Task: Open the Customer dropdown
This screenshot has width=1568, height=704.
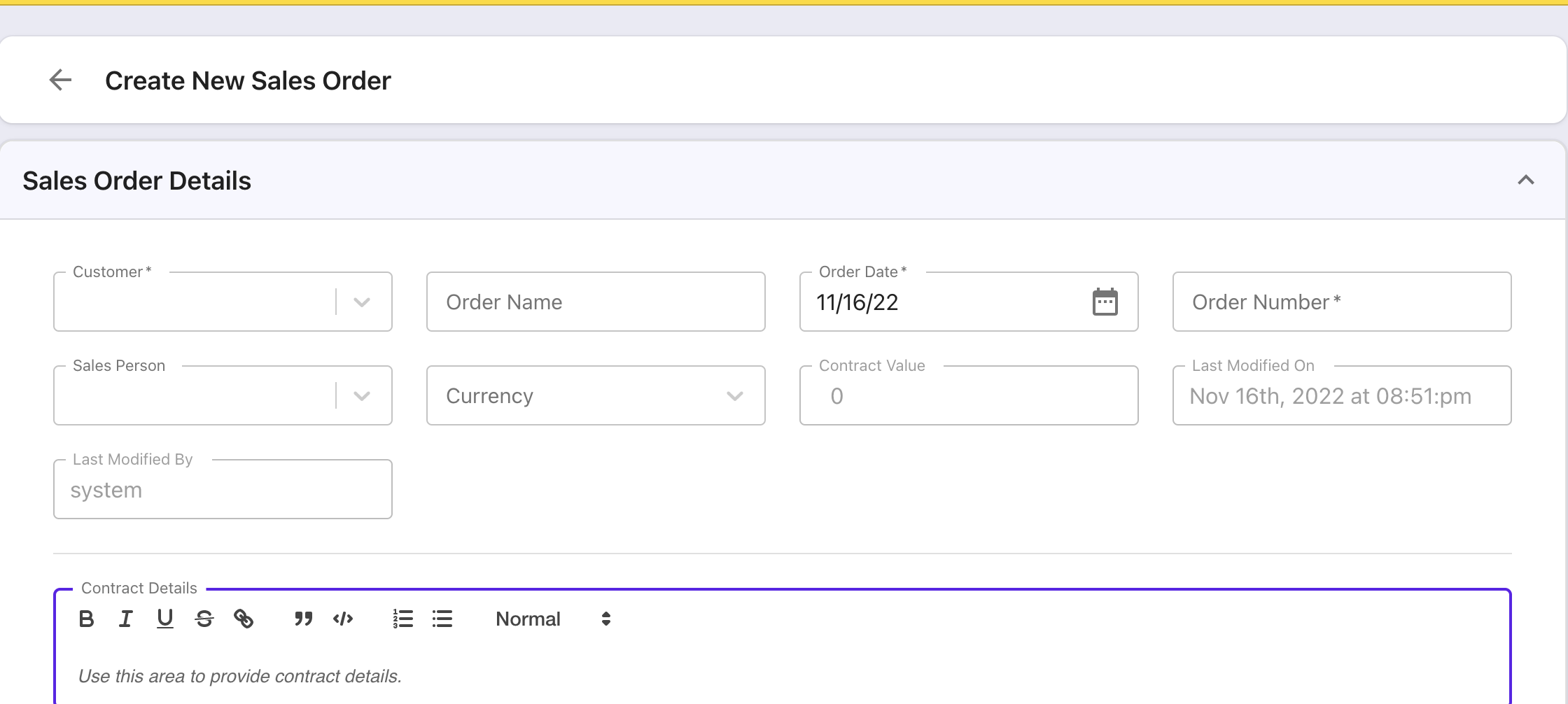Action: (x=362, y=302)
